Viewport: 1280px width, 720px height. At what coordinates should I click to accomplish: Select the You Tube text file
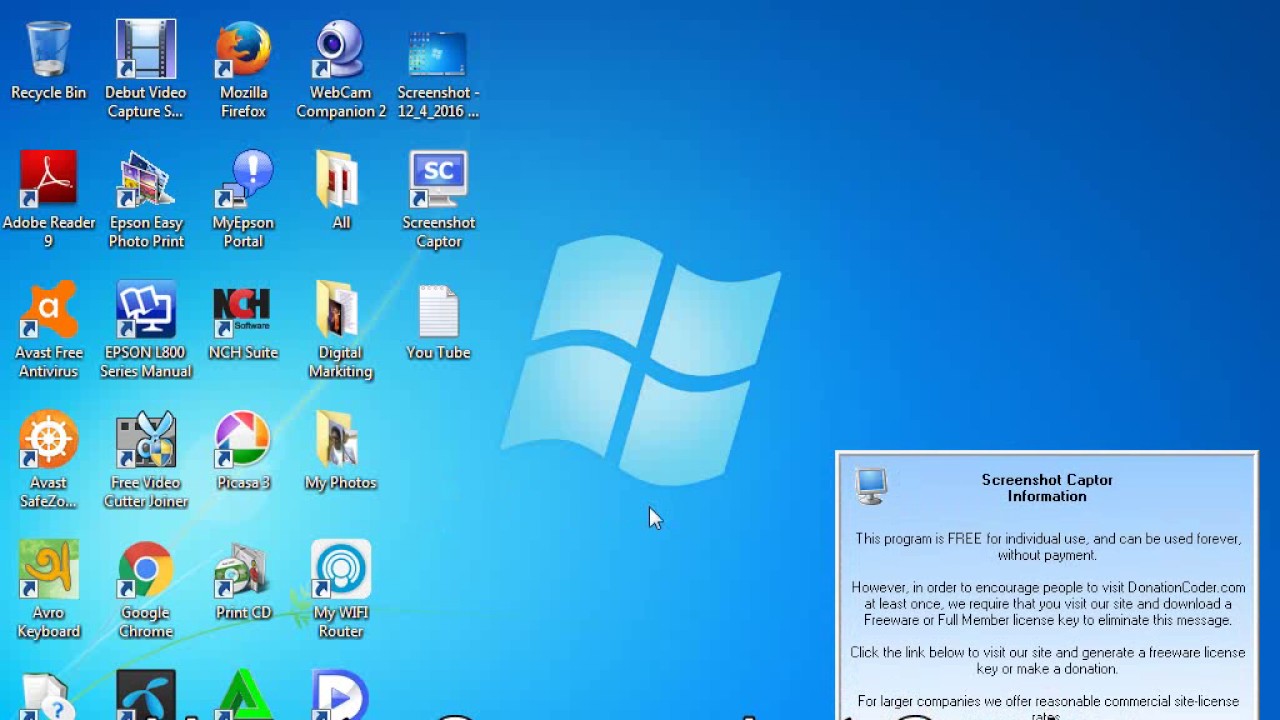pyautogui.click(x=438, y=322)
